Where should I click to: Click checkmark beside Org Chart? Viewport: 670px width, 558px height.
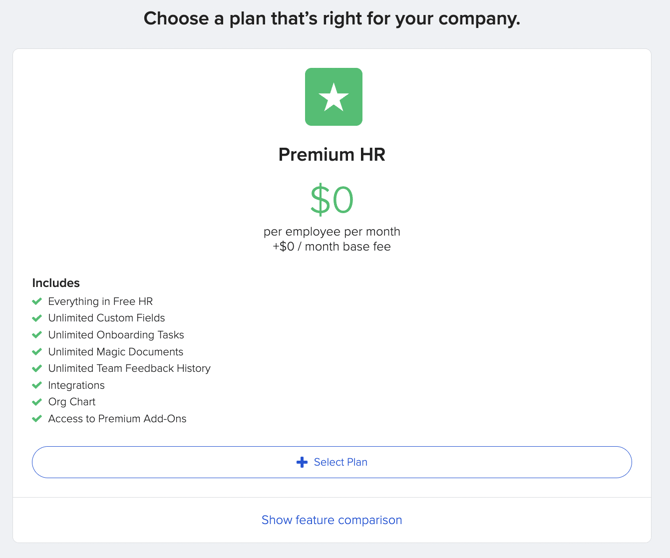point(37,402)
